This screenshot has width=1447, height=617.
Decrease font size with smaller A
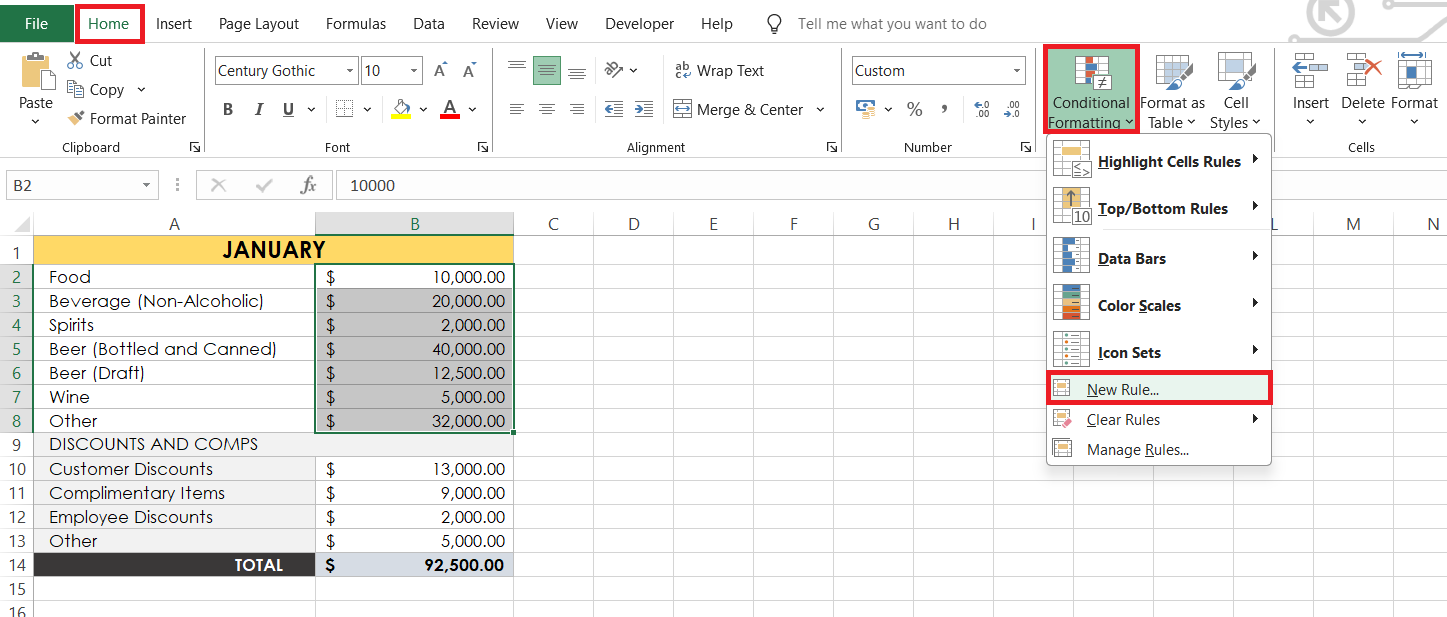tap(469, 71)
